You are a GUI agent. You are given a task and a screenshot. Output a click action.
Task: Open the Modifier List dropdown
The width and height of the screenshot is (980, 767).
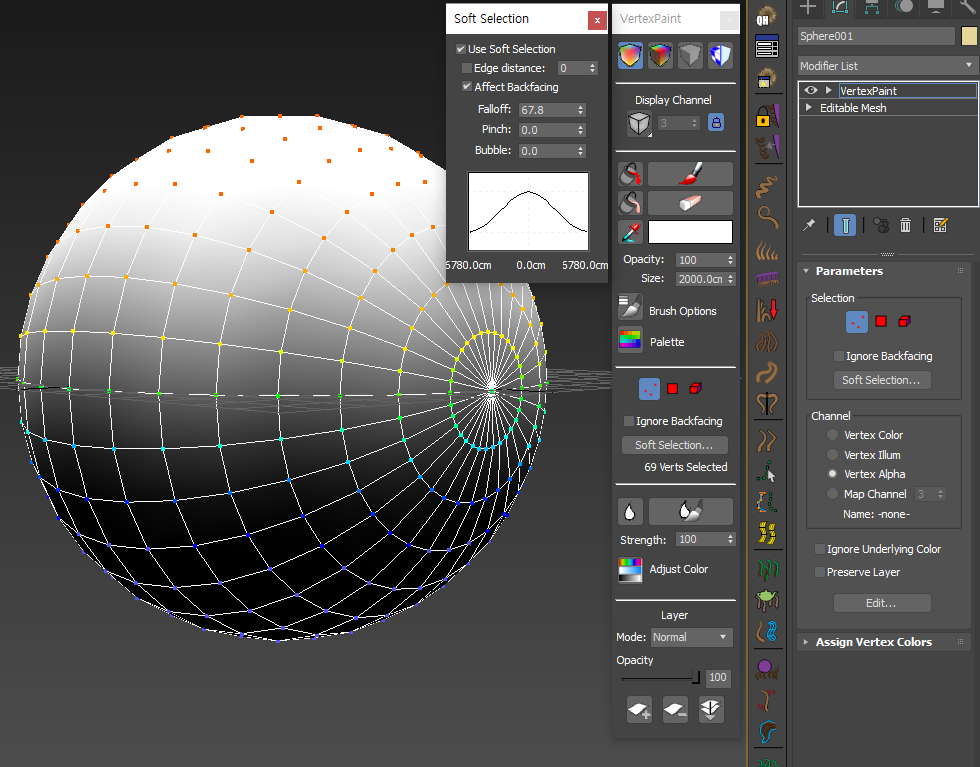point(886,66)
